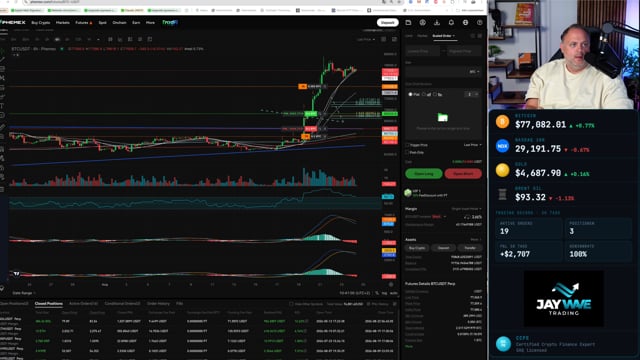Open the wallet icon in header
The image size is (640, 360).
point(408,22)
